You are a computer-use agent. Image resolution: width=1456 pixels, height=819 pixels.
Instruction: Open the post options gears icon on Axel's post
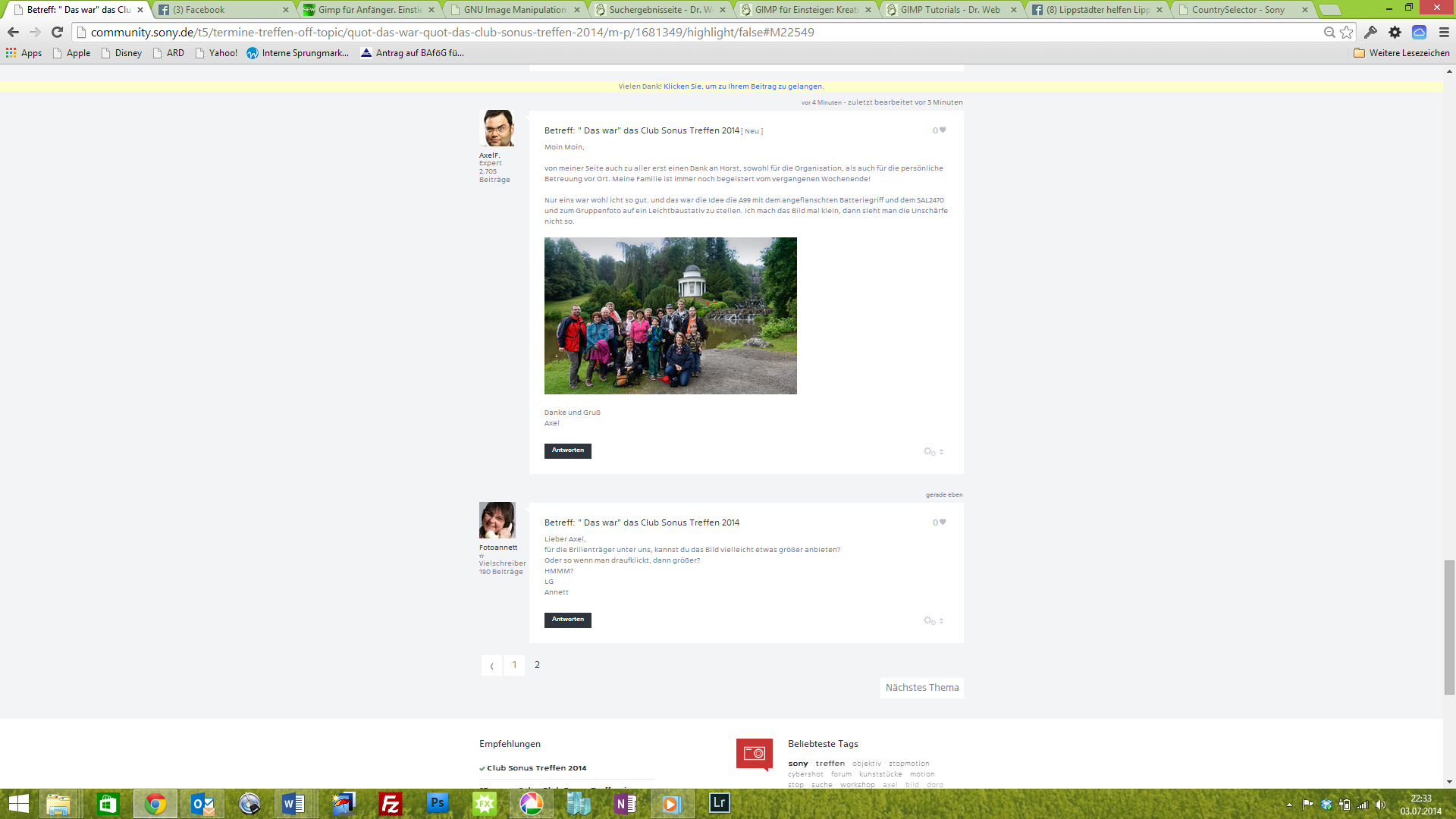(x=928, y=451)
